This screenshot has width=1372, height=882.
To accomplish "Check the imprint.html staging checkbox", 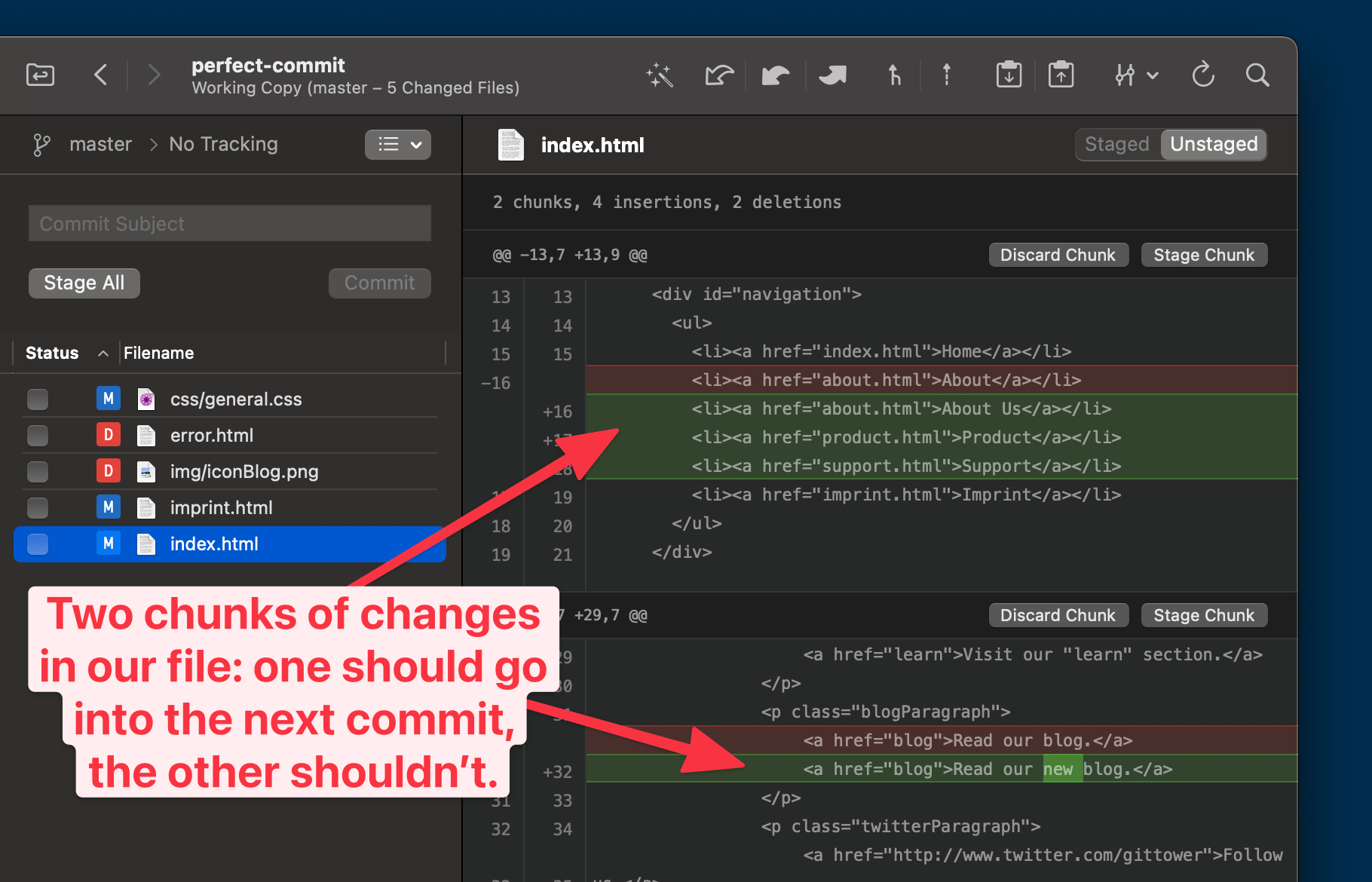I will pos(38,507).
